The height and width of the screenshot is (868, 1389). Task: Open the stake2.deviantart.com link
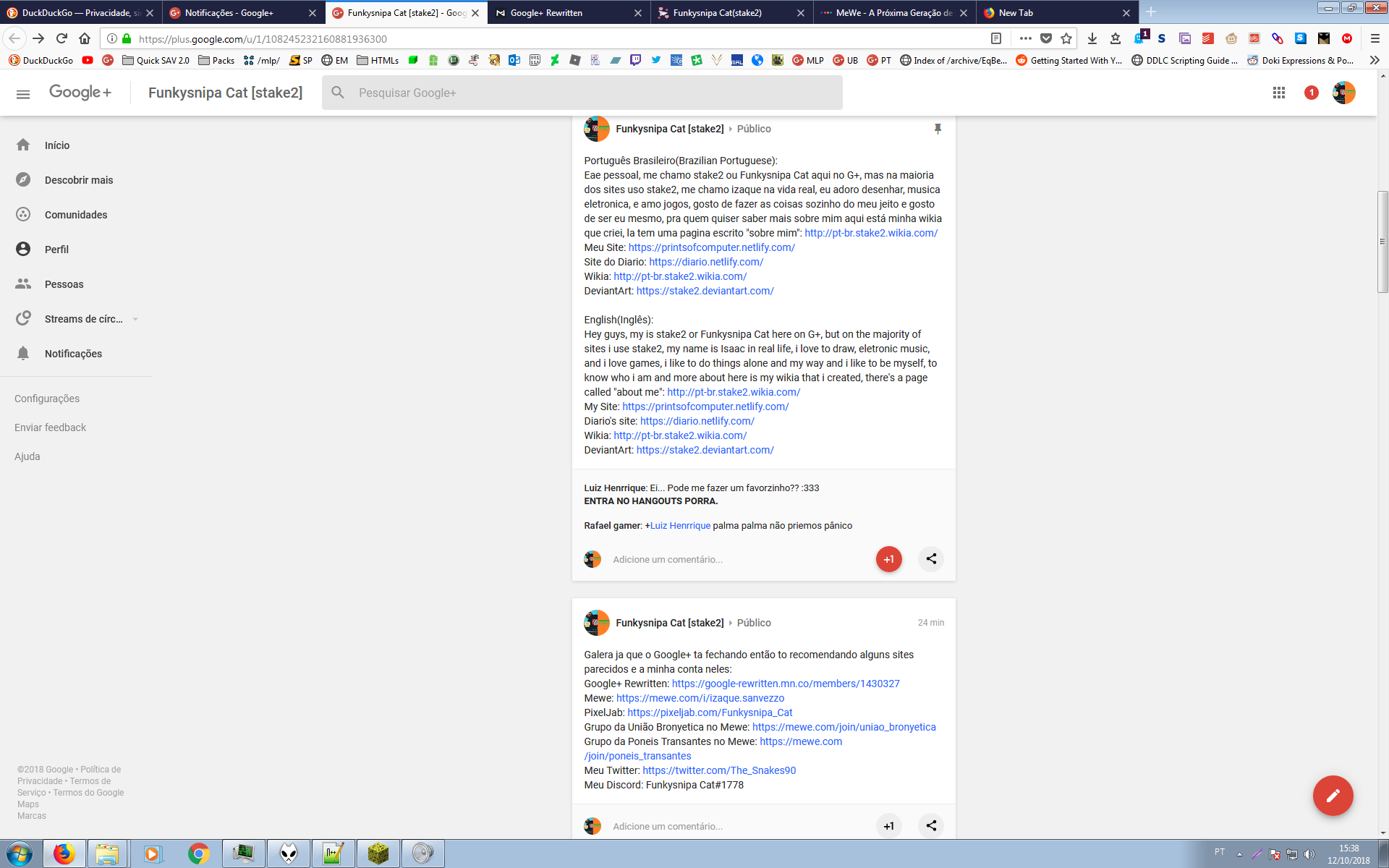tap(705, 291)
